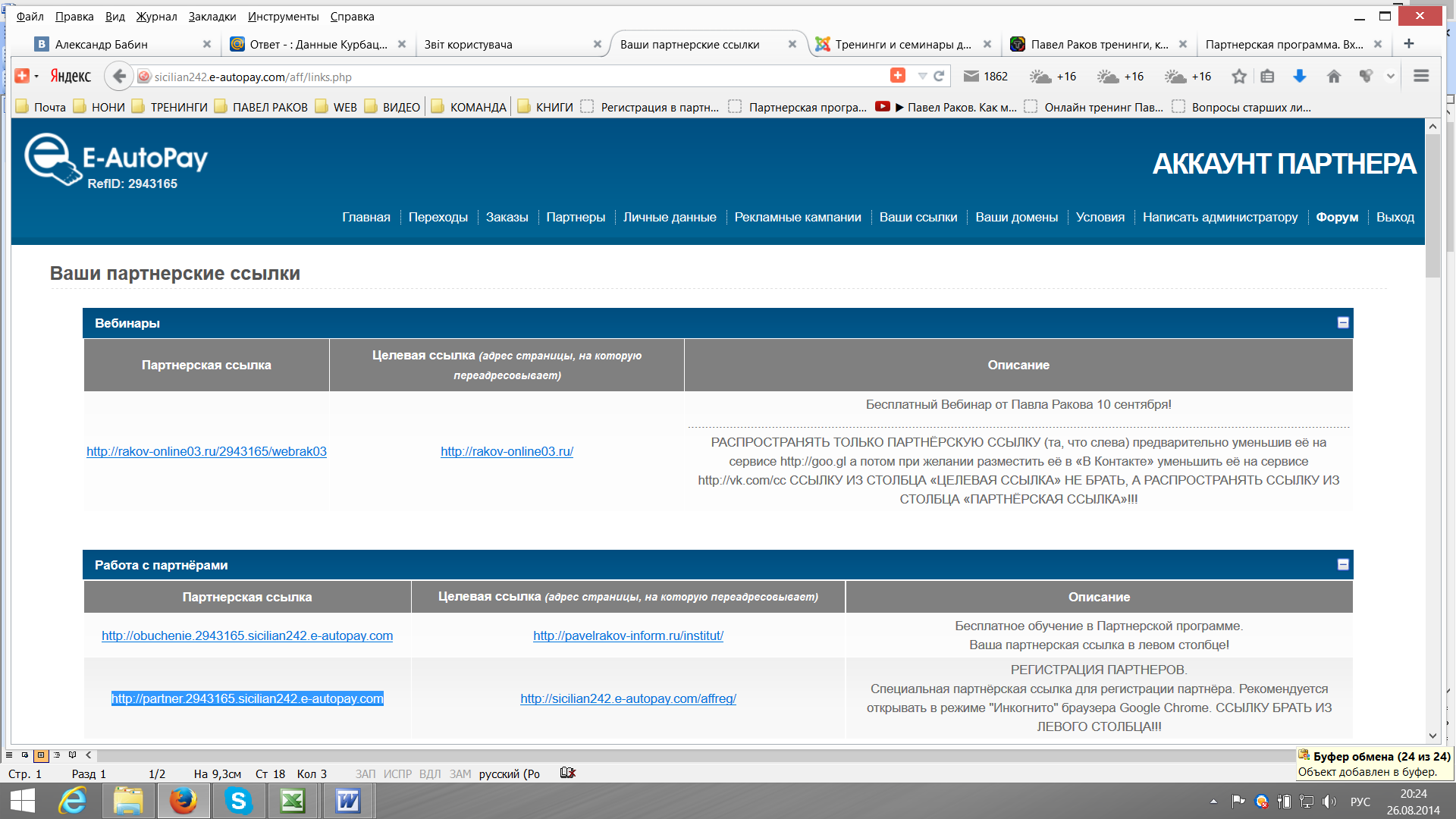
Task: Open Excel from taskbar
Action: (293, 801)
